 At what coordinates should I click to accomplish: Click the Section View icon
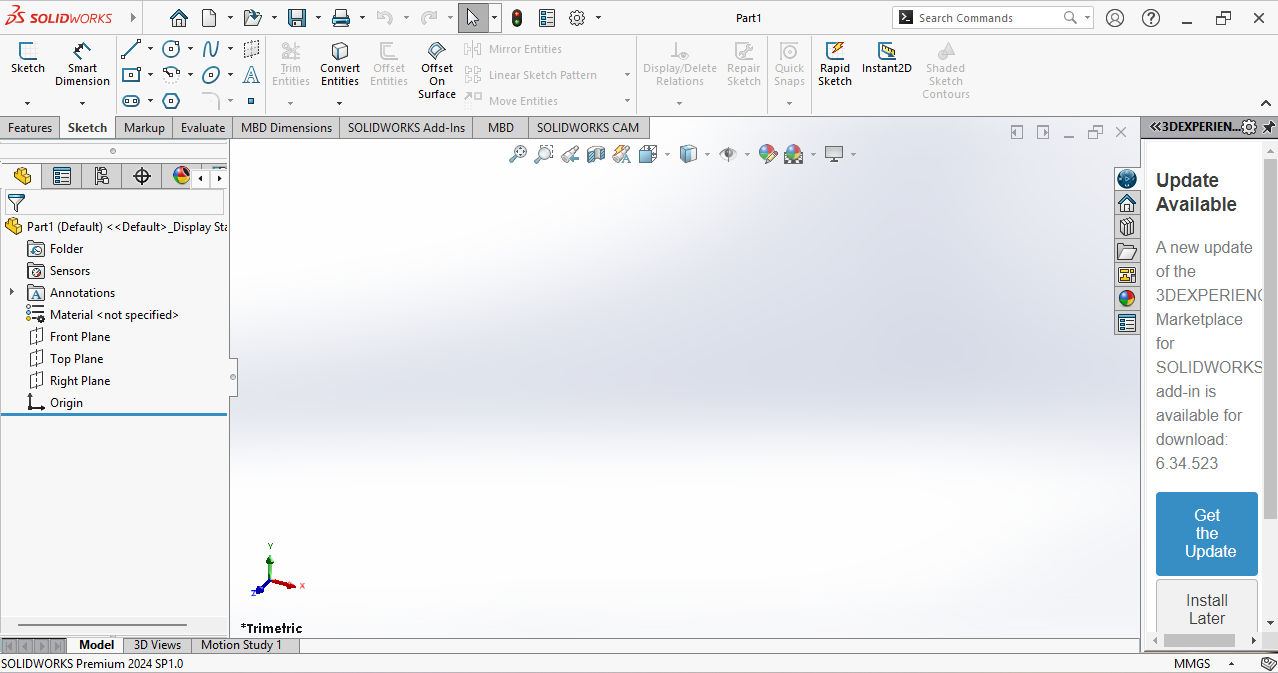596,154
